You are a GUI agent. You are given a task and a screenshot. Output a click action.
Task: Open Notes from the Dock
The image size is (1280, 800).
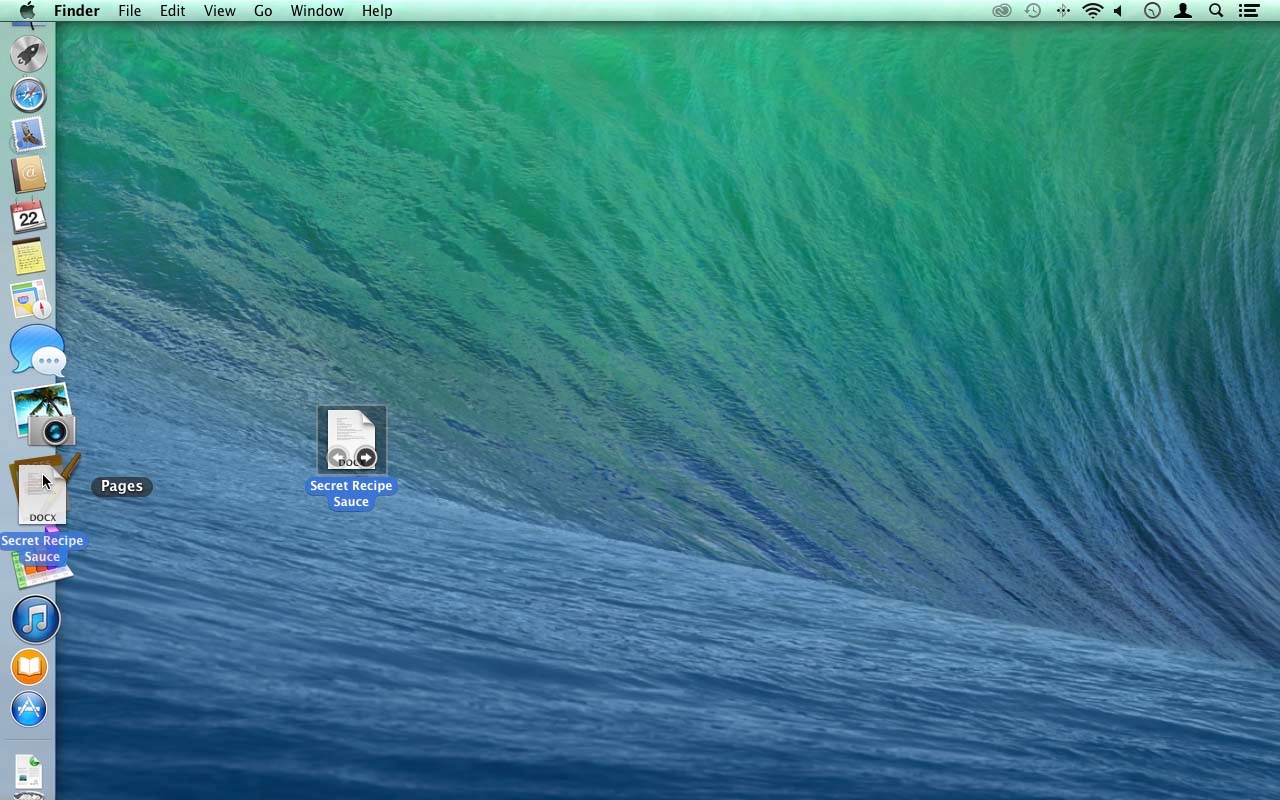[x=28, y=256]
